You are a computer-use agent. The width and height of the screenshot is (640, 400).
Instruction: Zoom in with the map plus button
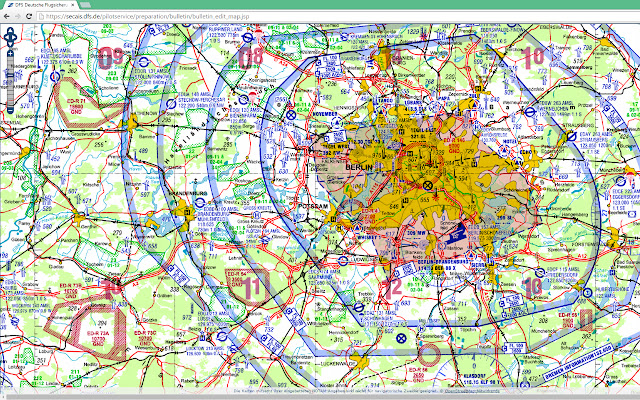pos(10,53)
